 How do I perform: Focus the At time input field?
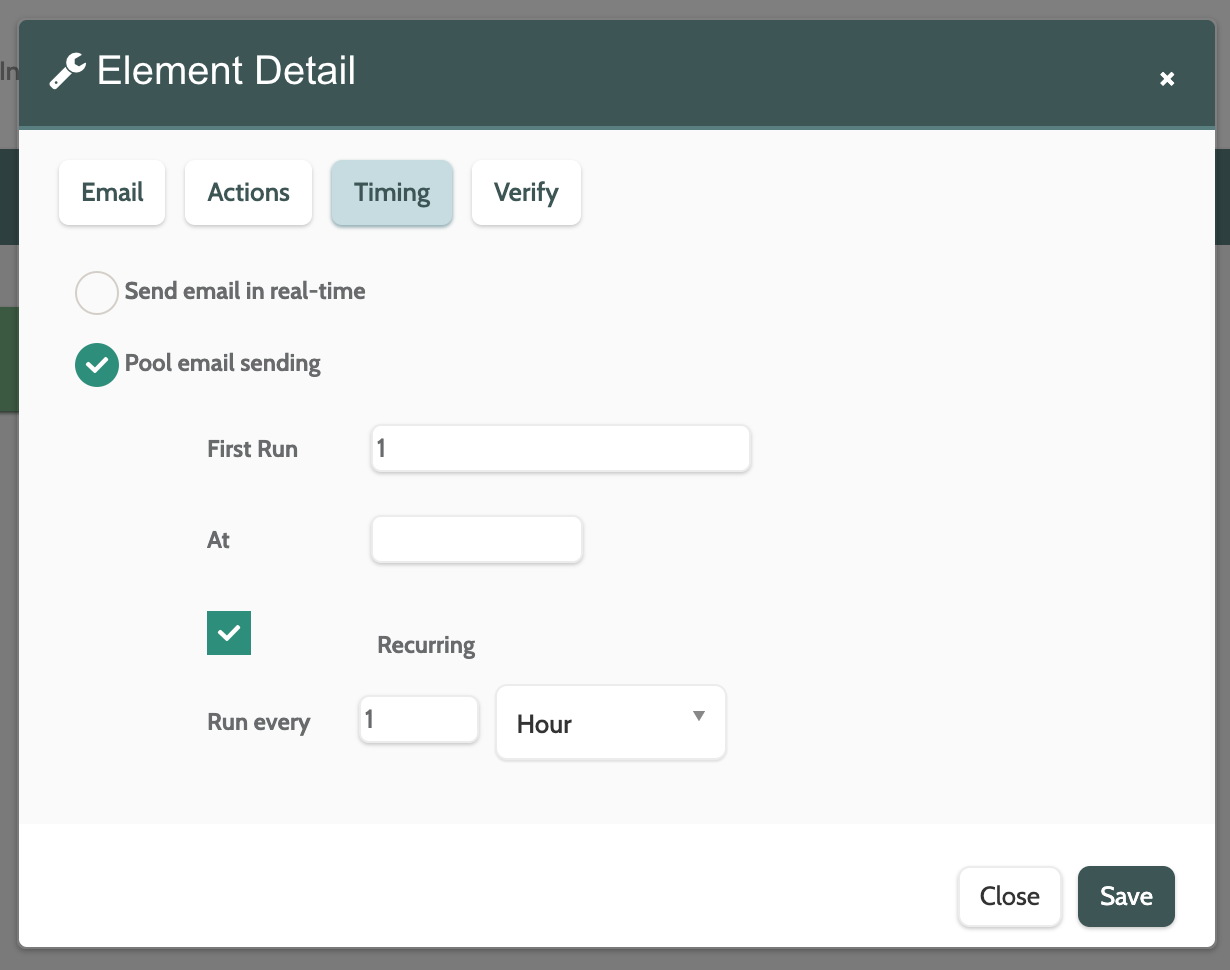(x=476, y=540)
